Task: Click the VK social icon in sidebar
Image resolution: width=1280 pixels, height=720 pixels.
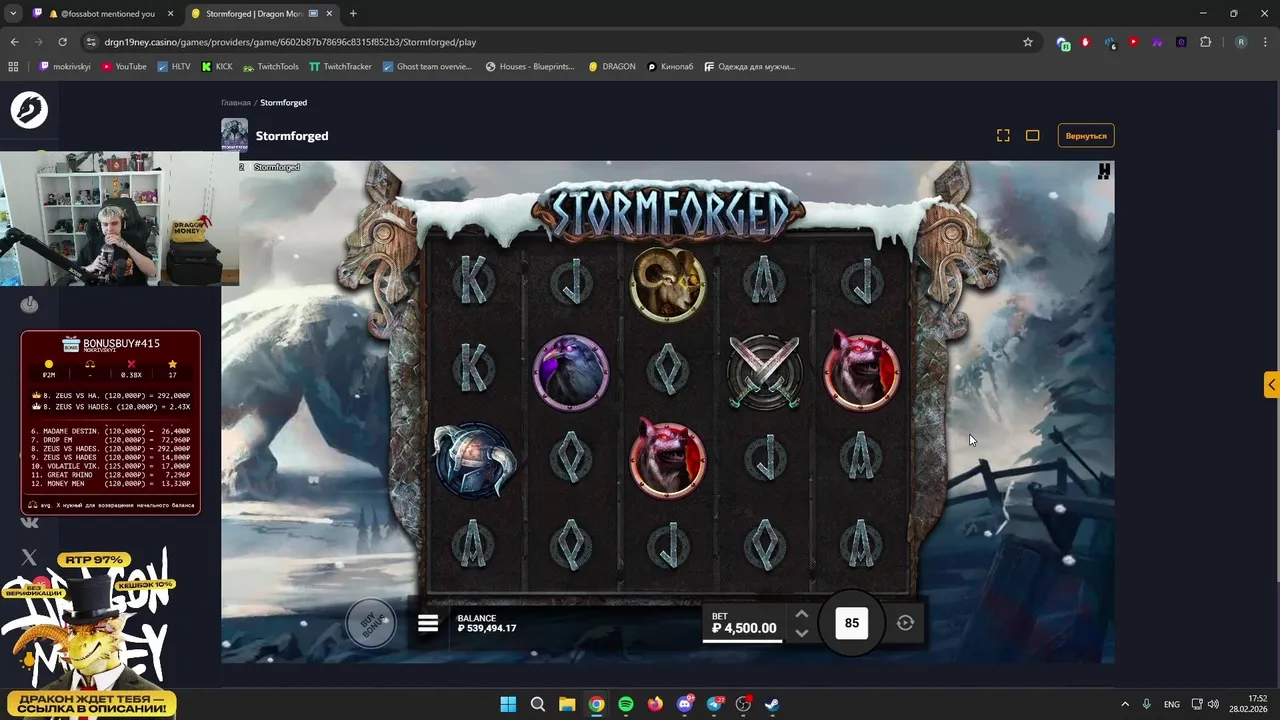Action: coord(29,521)
